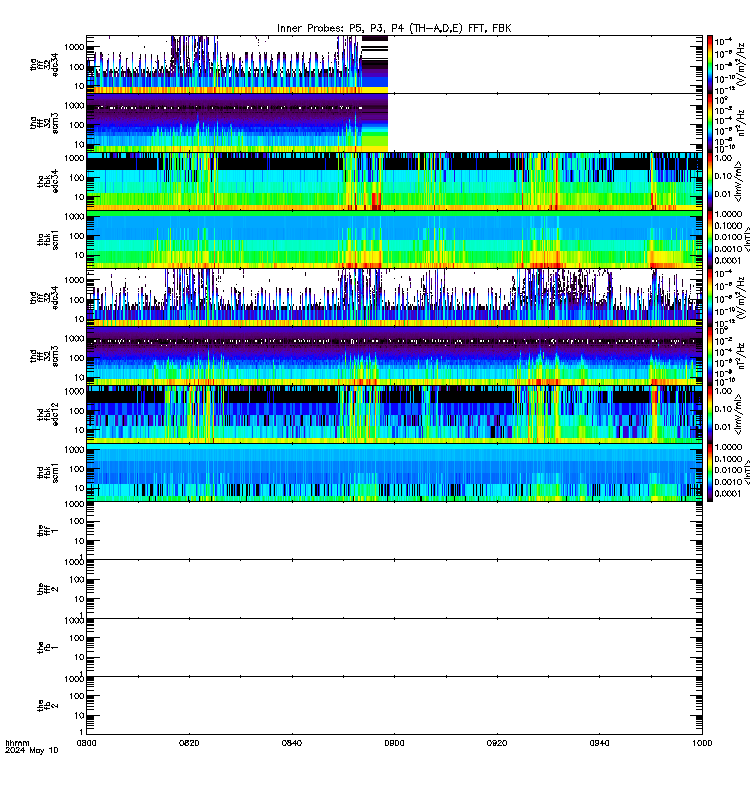
Task: Click the 0840 time axis label
Action: coord(292,743)
